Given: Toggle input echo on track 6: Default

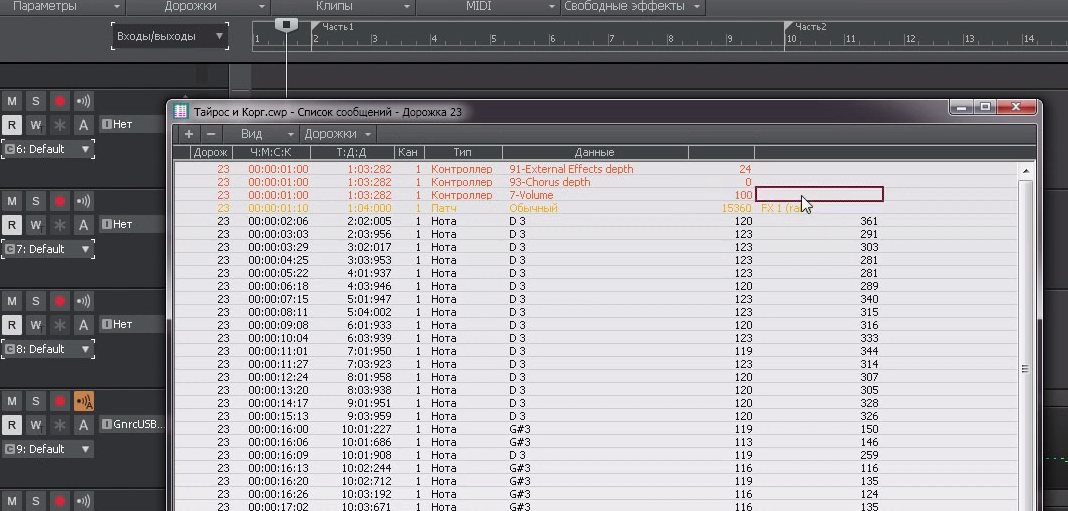Looking at the screenshot, I should pos(84,101).
